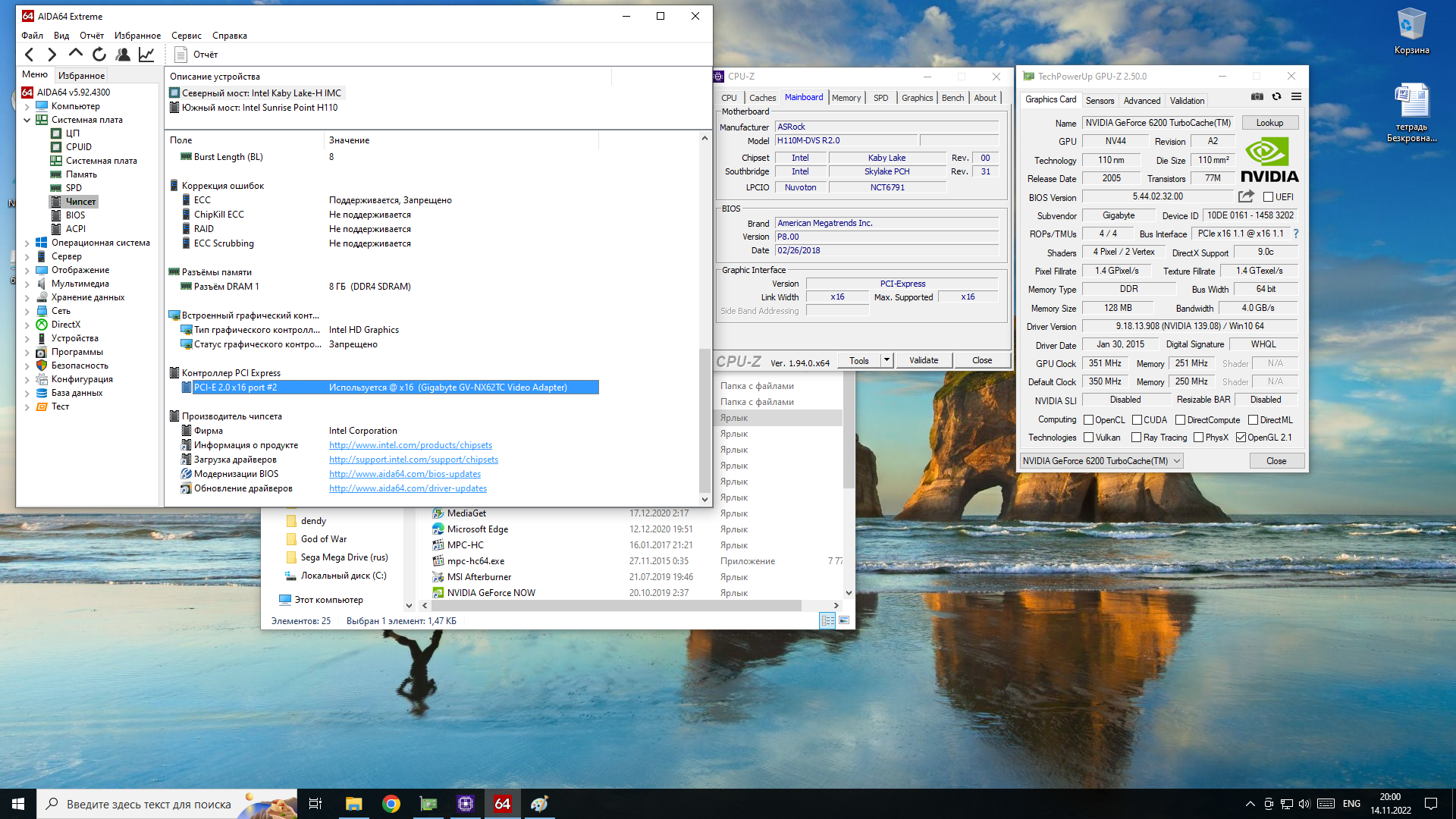Click the Windows search input field
This screenshot has width=1456, height=819.
149,804
